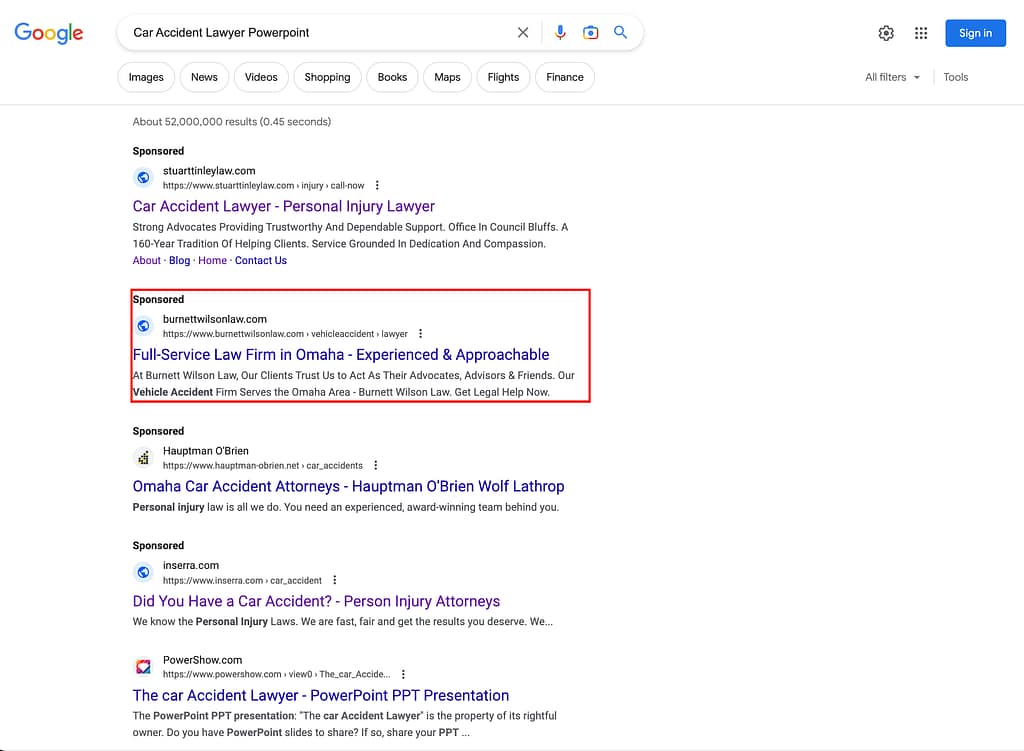Click the burnettwilsonlaw.com globe favicon
The image size is (1024, 751).
point(143,326)
